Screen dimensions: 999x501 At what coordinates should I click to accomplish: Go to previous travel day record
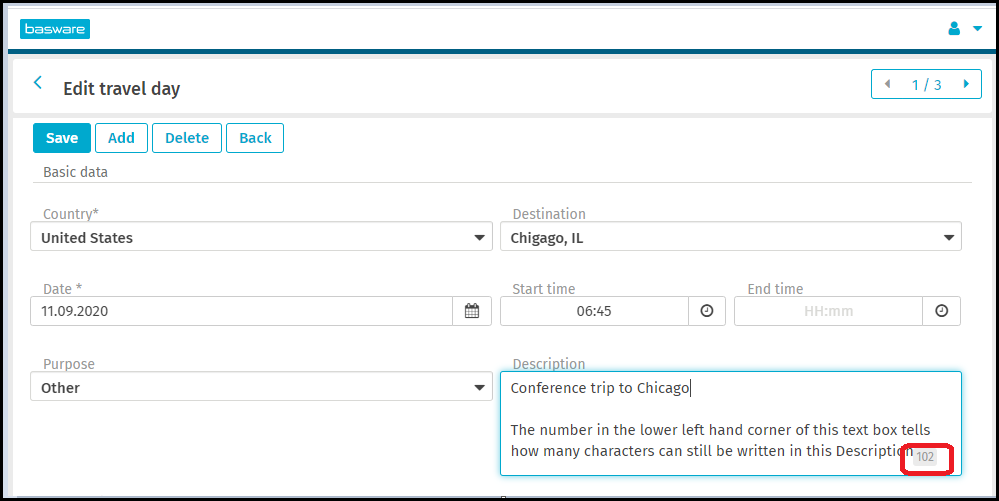click(x=887, y=84)
